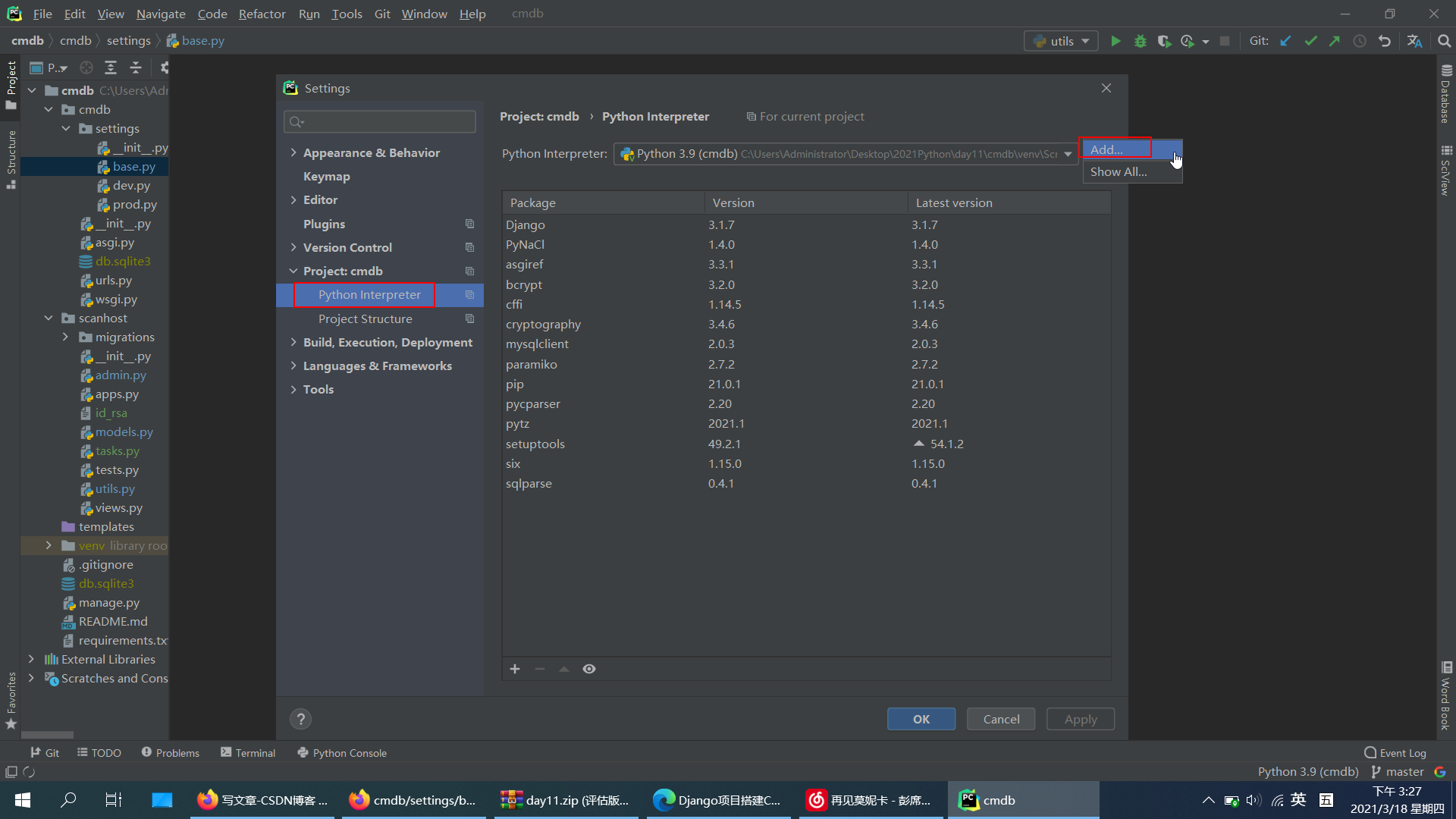Viewport: 1456px width, 819px height.
Task: Click the settings help question mark
Action: tap(300, 719)
